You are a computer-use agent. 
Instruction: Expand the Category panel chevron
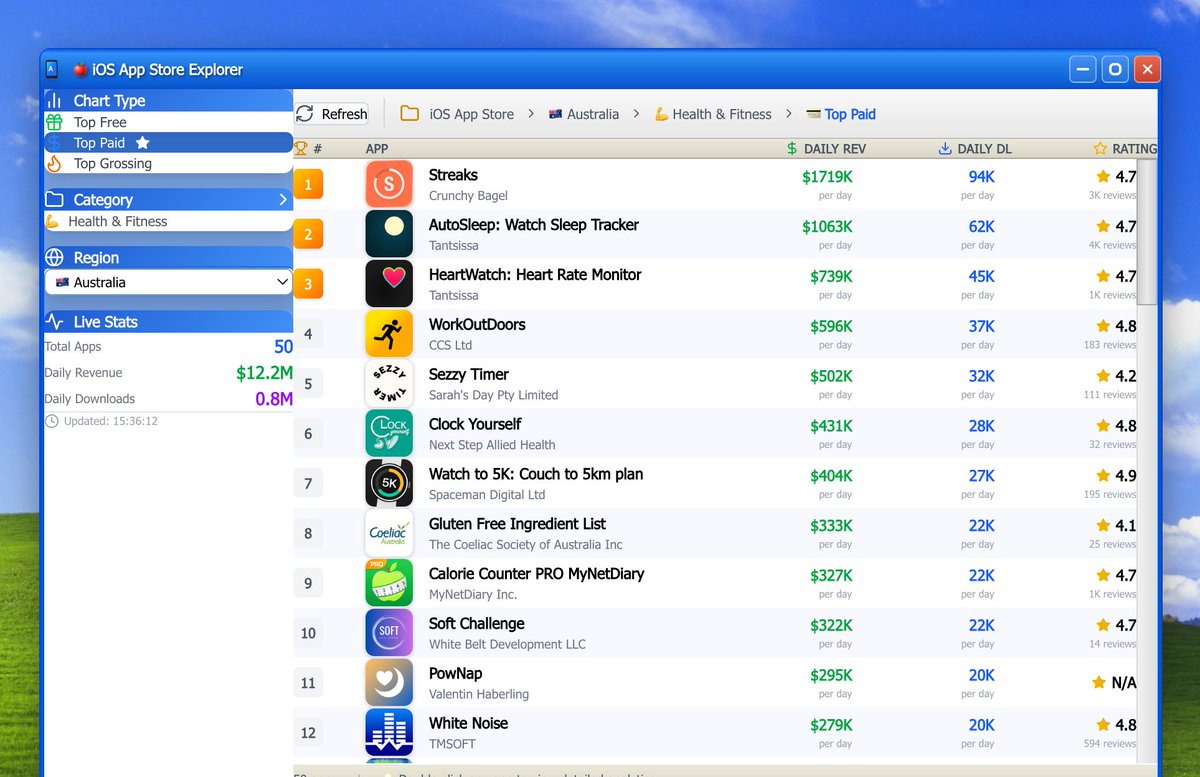coord(283,199)
